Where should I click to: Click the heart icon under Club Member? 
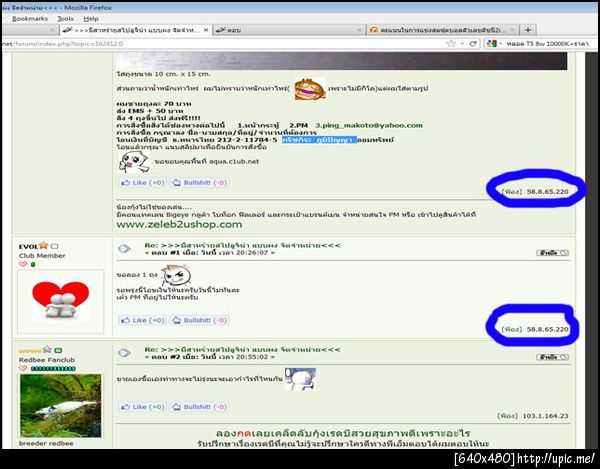(23, 264)
